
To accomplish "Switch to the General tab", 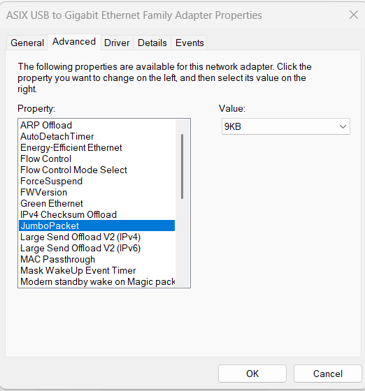I will (27, 43).
